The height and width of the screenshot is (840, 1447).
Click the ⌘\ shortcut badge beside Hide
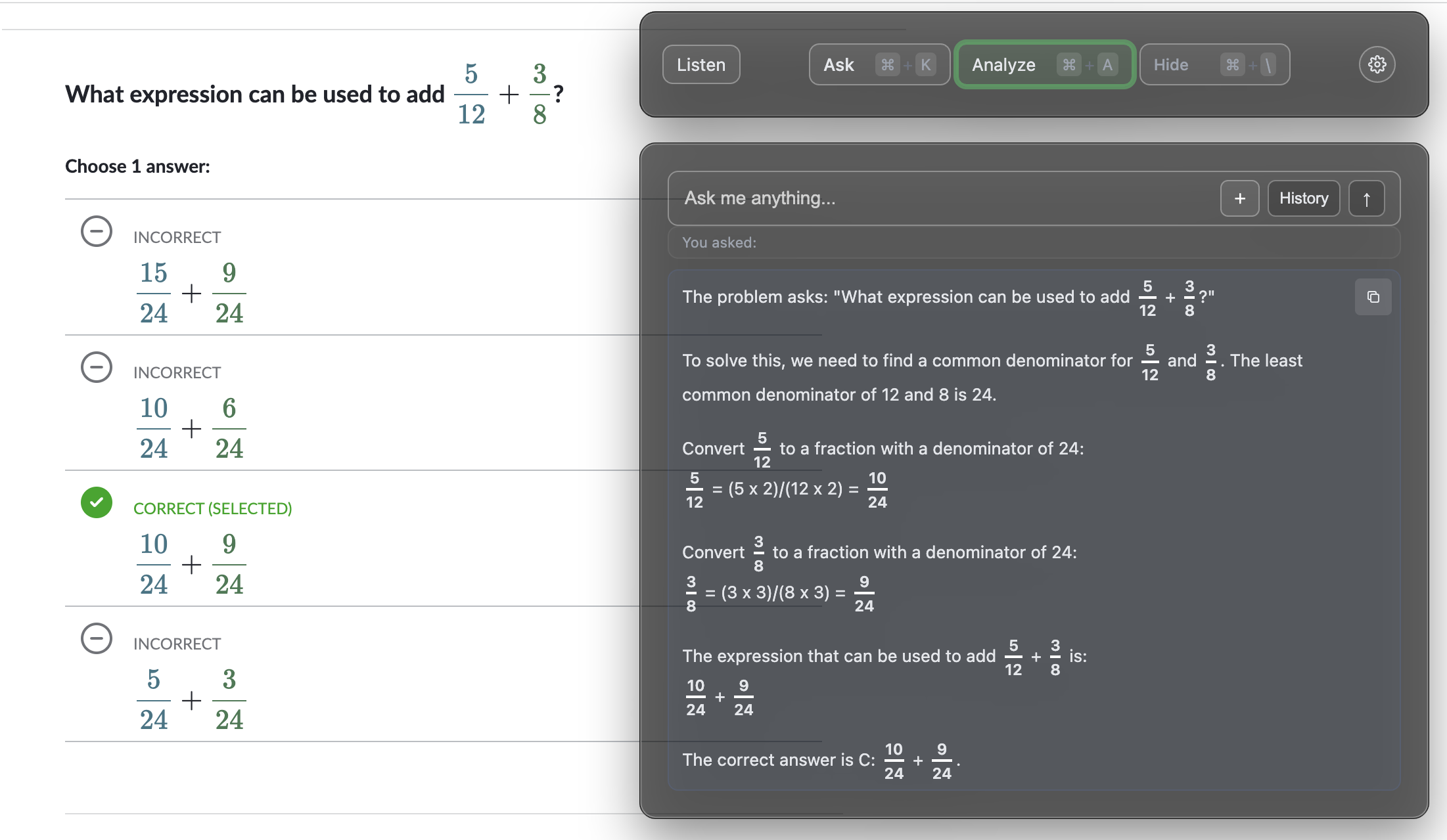pyautogui.click(x=1251, y=64)
